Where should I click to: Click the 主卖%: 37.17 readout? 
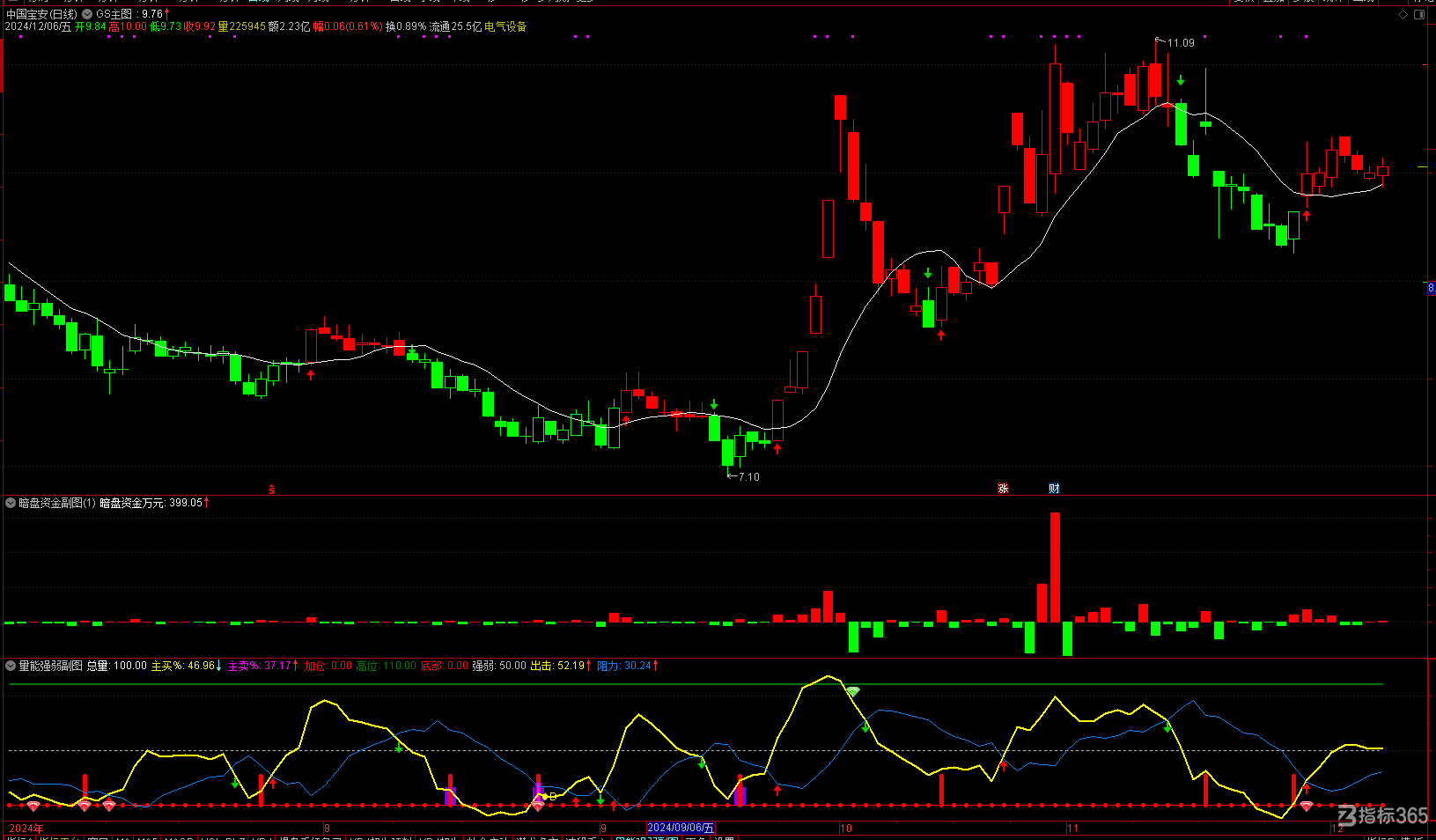pos(259,666)
